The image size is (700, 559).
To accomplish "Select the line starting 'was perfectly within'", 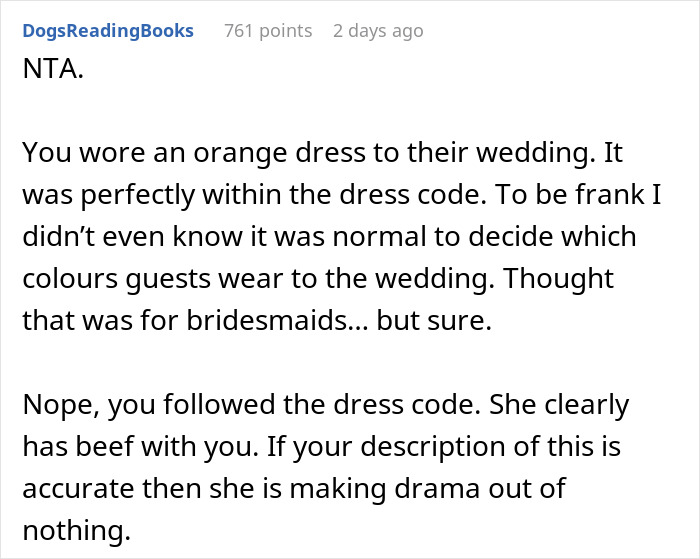I will (342, 195).
